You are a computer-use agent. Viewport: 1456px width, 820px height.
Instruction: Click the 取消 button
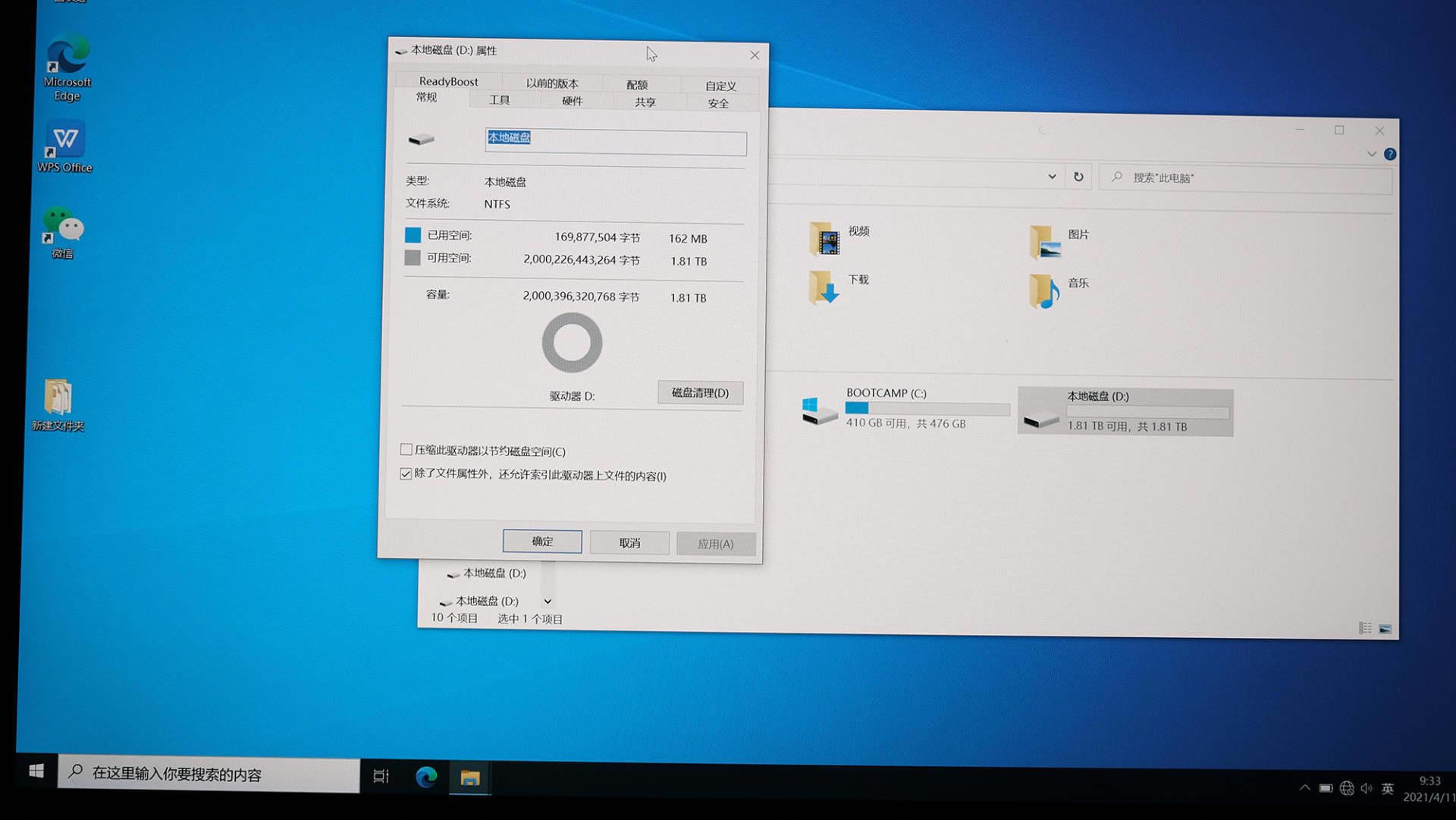pos(629,542)
